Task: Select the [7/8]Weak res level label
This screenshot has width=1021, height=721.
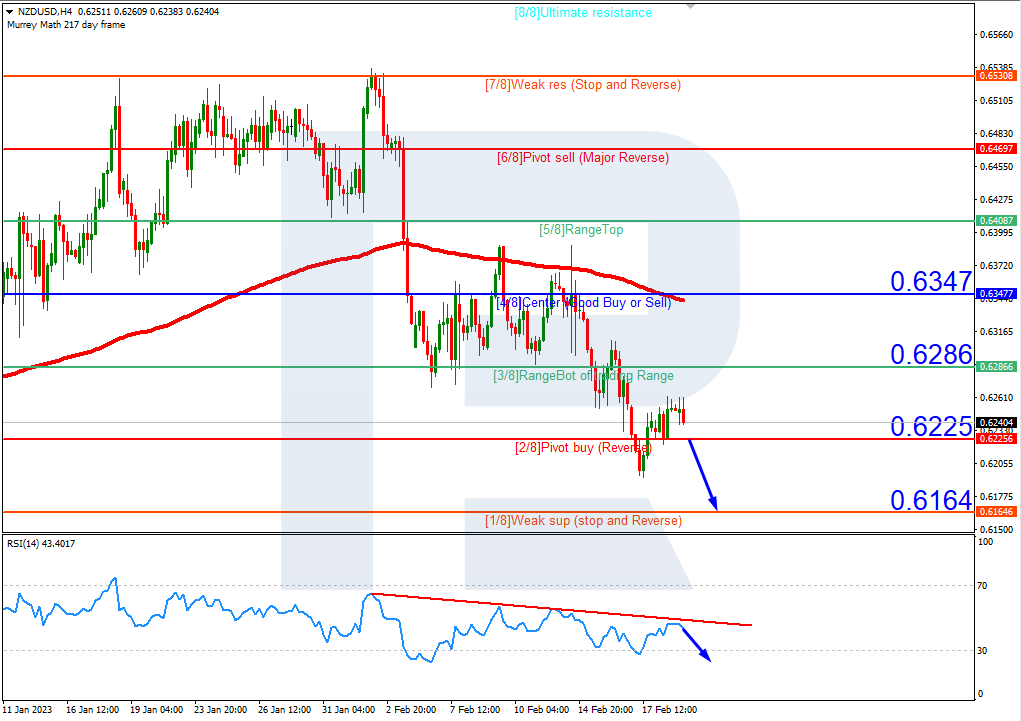Action: click(x=582, y=85)
